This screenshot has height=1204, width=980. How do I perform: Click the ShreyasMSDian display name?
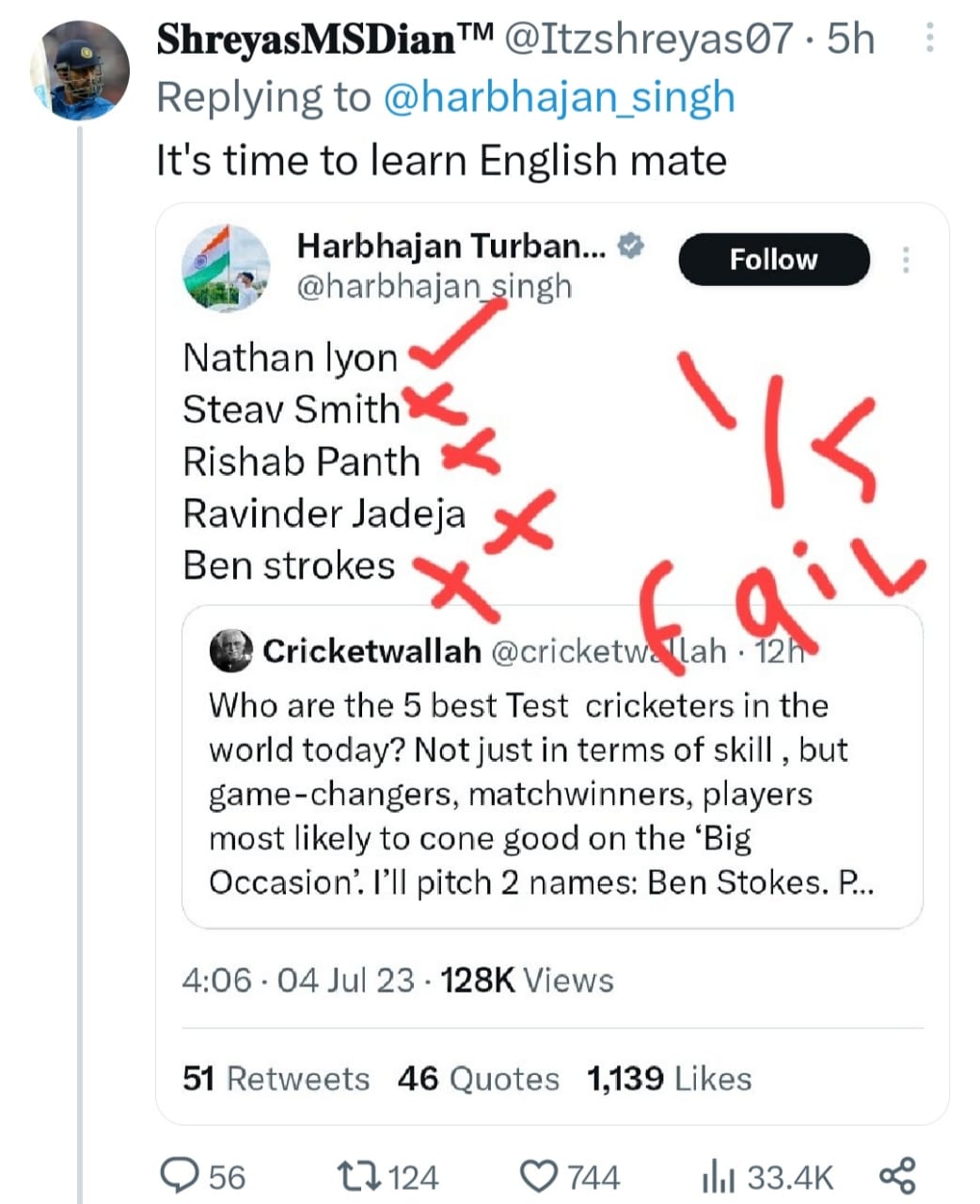pos(324,40)
